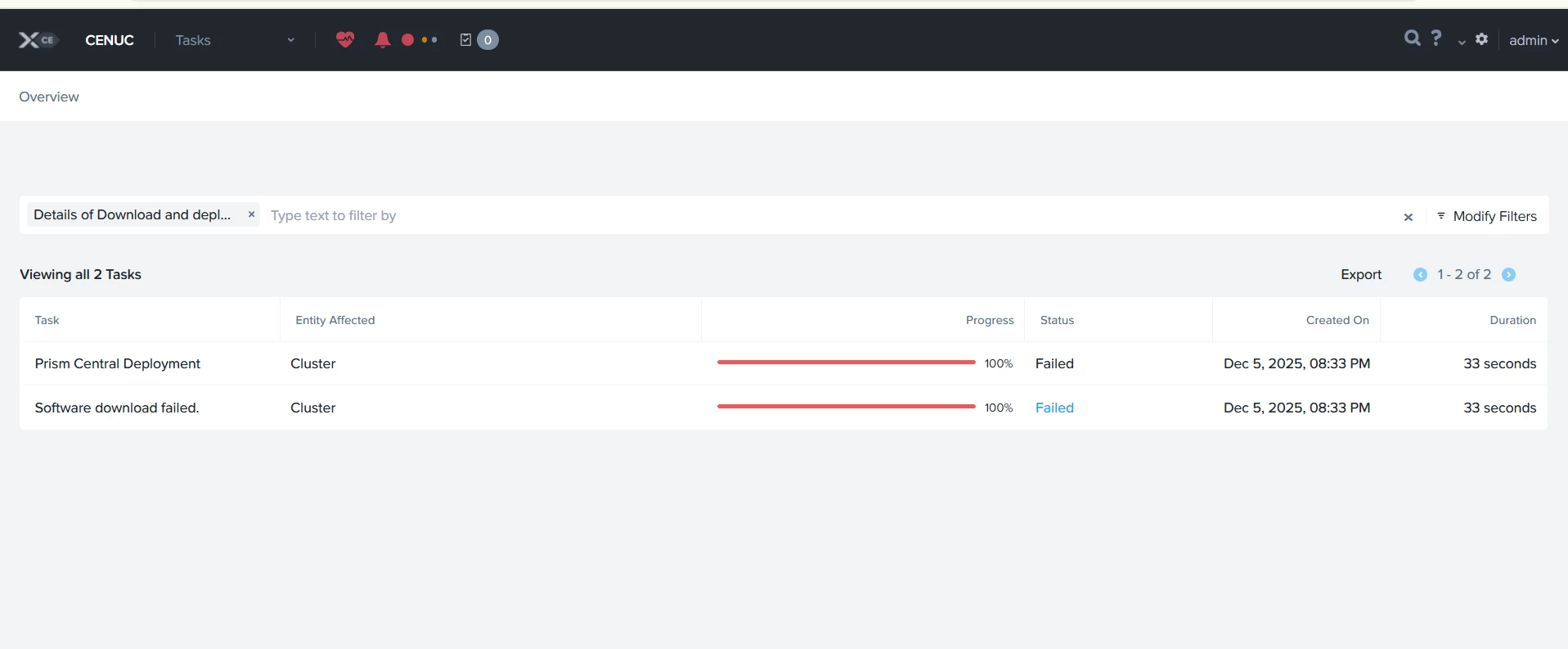This screenshot has width=1568, height=649.
Task: Click the Software download failed 33 seconds duration
Action: [1500, 408]
